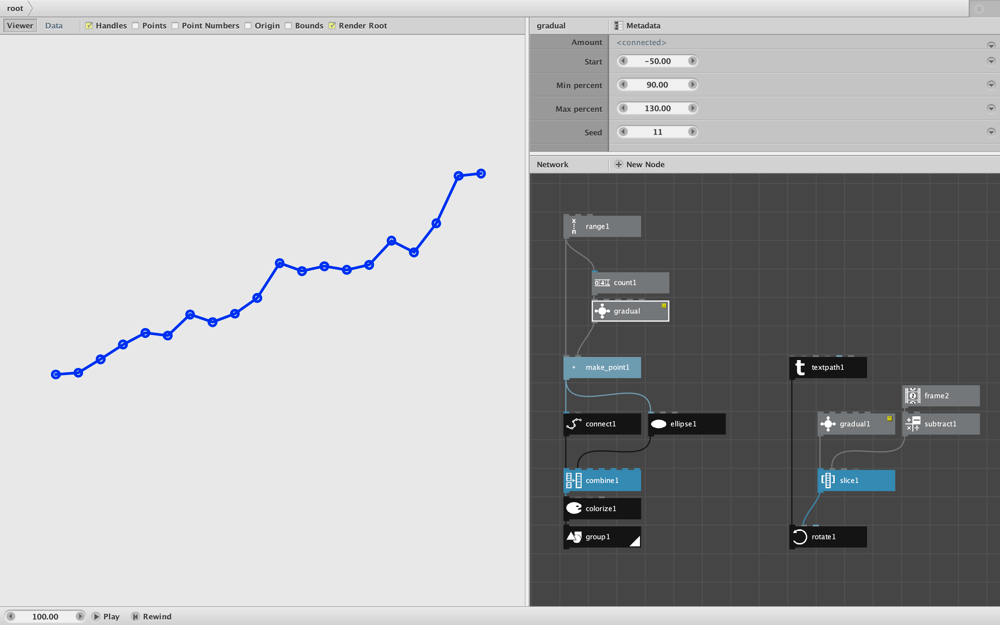Viewport: 1000px width, 625px height.
Task: Open the Max percent dropdown arrow
Action: (991, 108)
